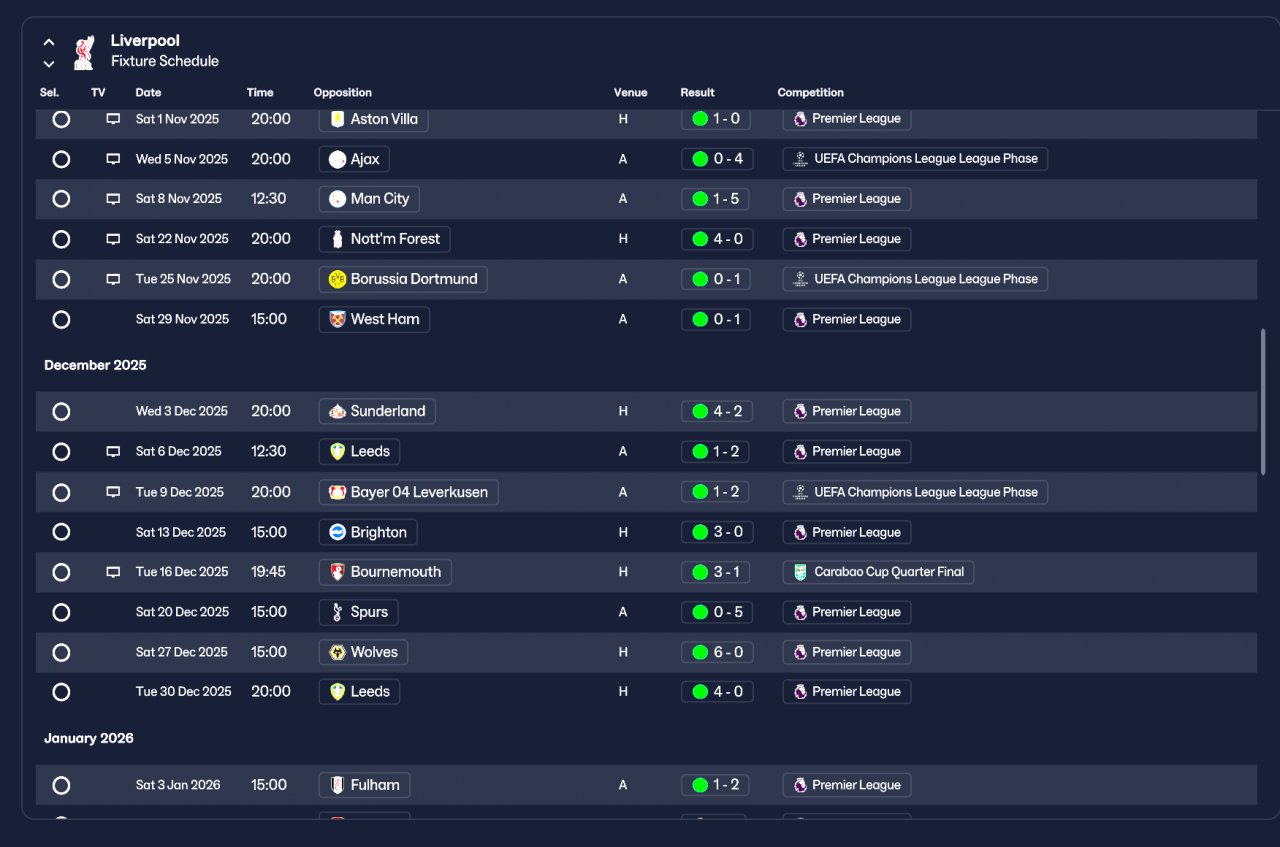The image size is (1280, 847).
Task: Click the up chevron beside Liverpool
Action: click(x=49, y=42)
